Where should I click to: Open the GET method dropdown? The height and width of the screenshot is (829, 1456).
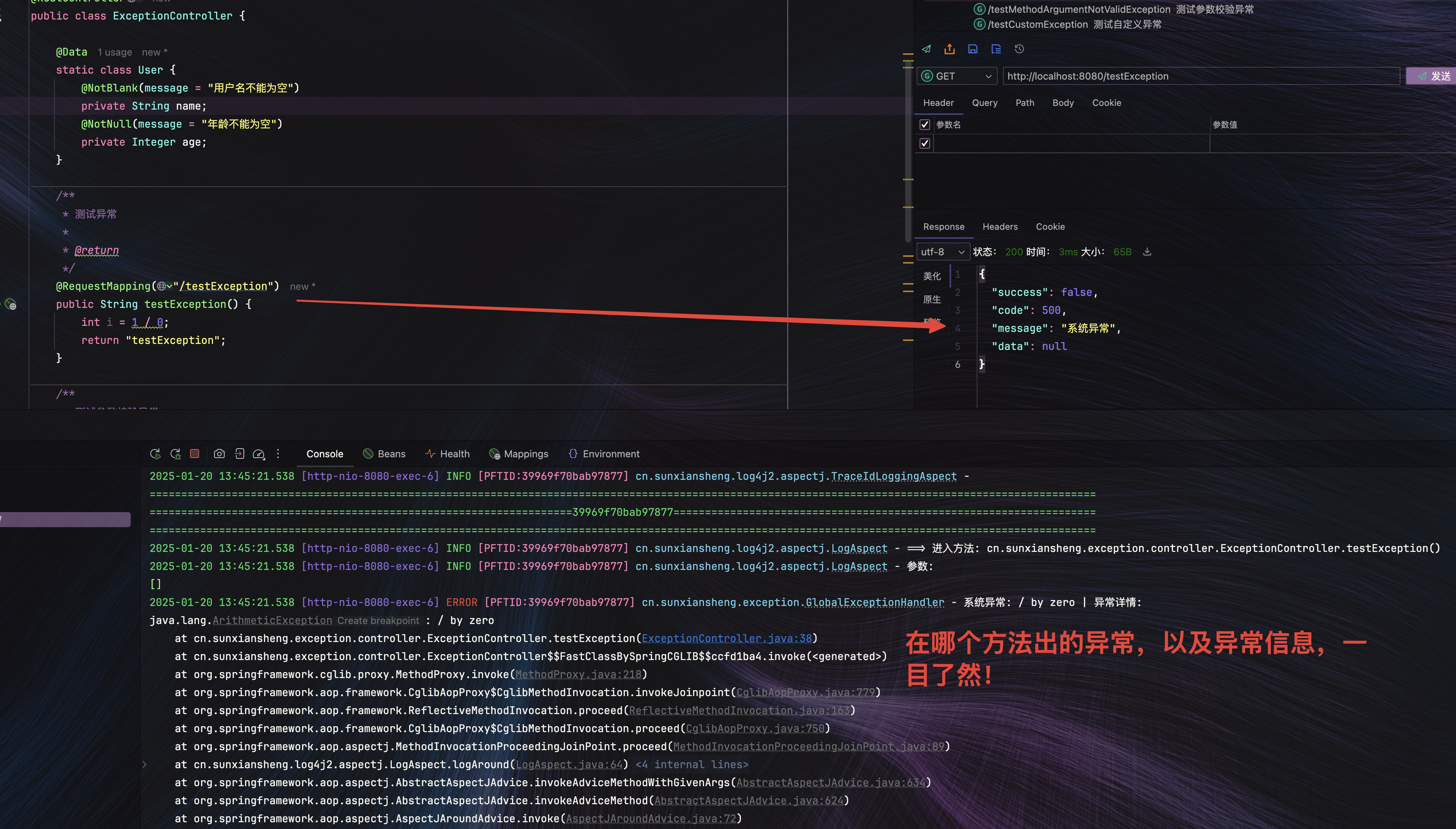coord(957,76)
